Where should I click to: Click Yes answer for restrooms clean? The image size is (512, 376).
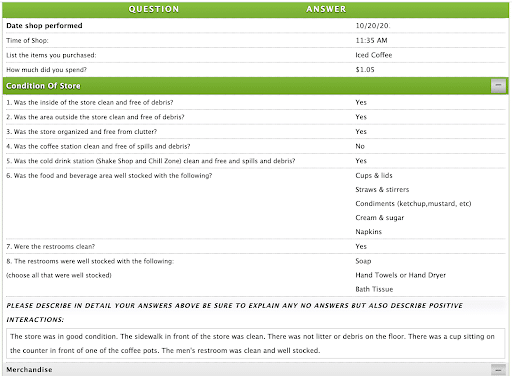pyautogui.click(x=361, y=247)
